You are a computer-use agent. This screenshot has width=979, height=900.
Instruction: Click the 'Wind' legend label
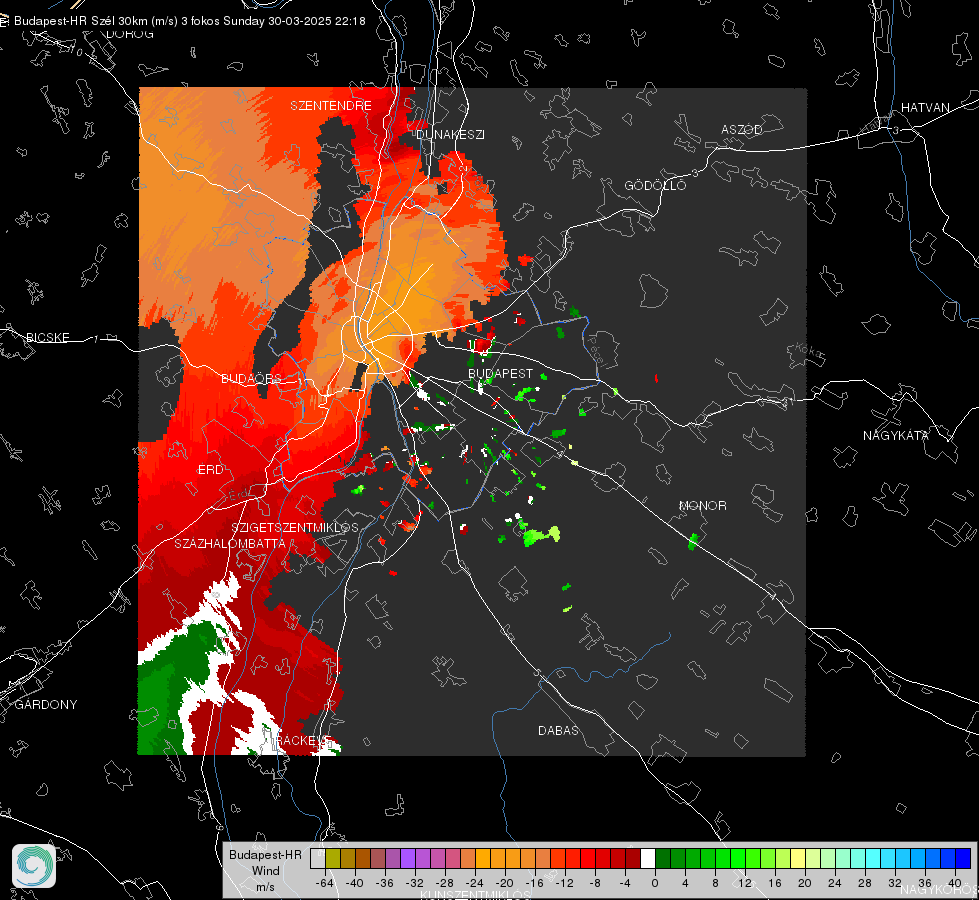(265, 871)
